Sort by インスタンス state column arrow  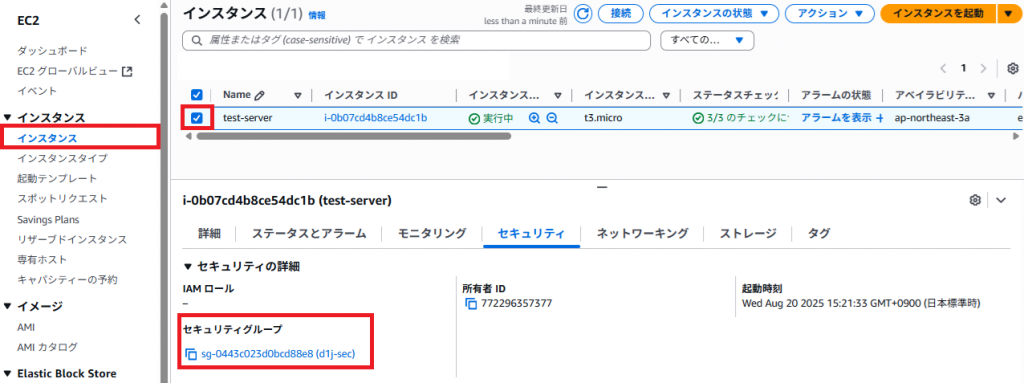click(x=558, y=95)
